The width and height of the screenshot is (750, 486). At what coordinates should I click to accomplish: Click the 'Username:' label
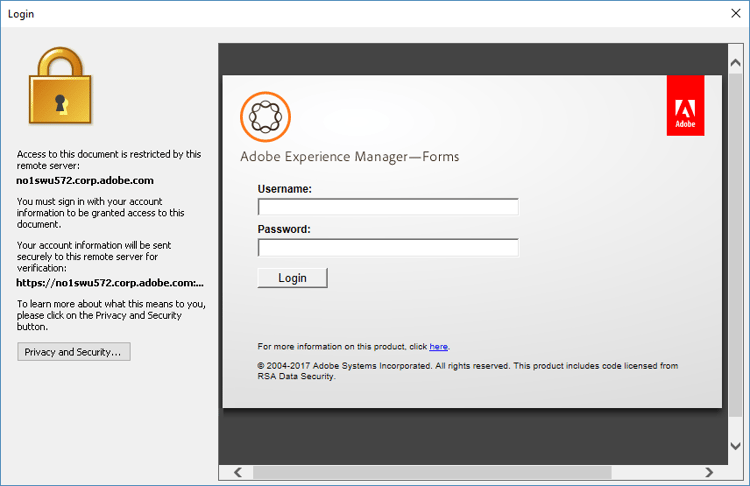[x=285, y=189]
